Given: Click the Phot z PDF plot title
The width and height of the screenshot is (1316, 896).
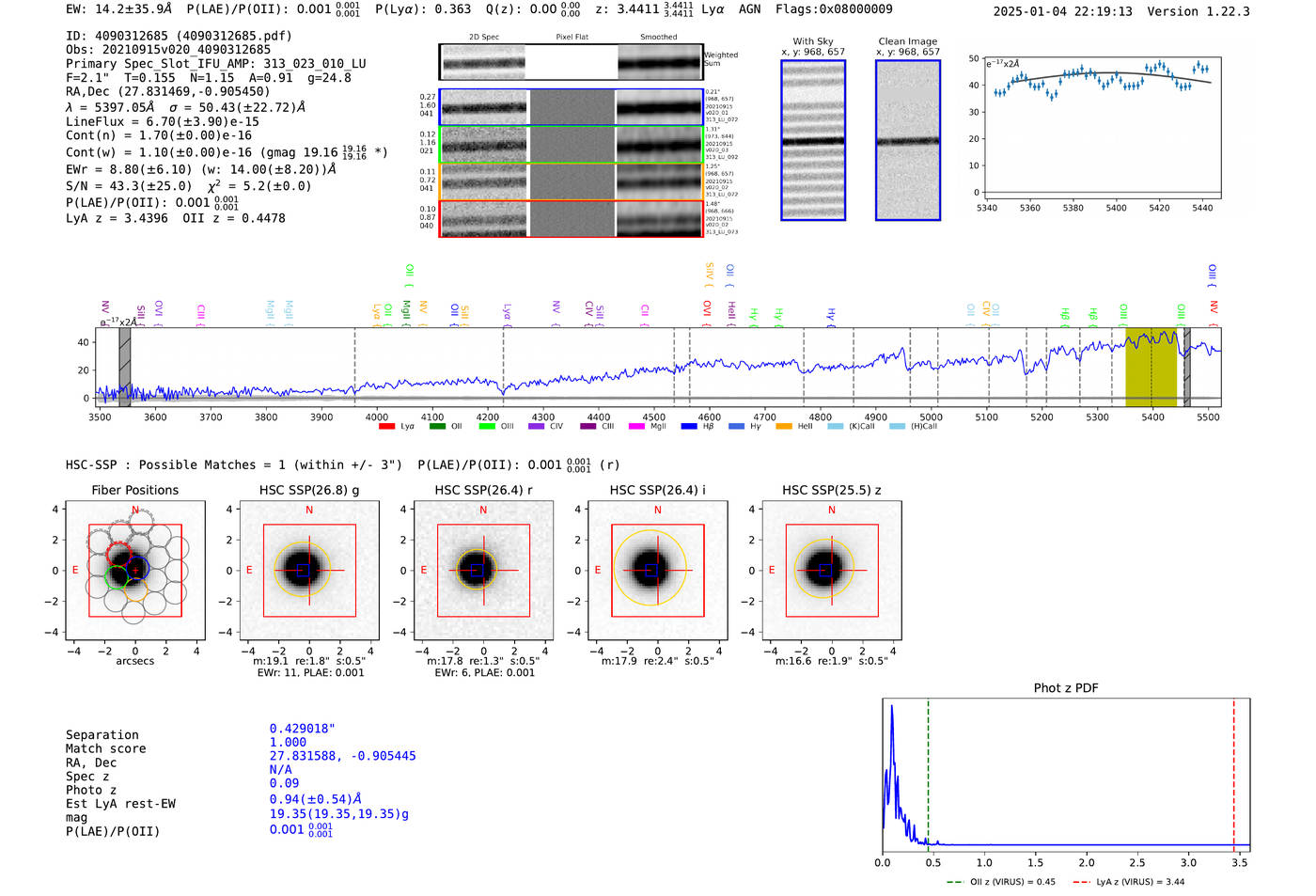Looking at the screenshot, I should click(x=1066, y=688).
